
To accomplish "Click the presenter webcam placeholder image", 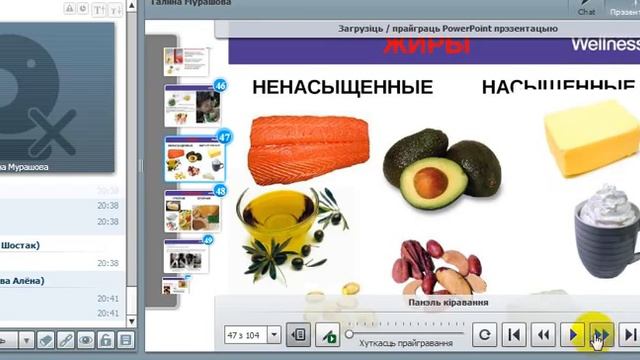I will (x=57, y=97).
